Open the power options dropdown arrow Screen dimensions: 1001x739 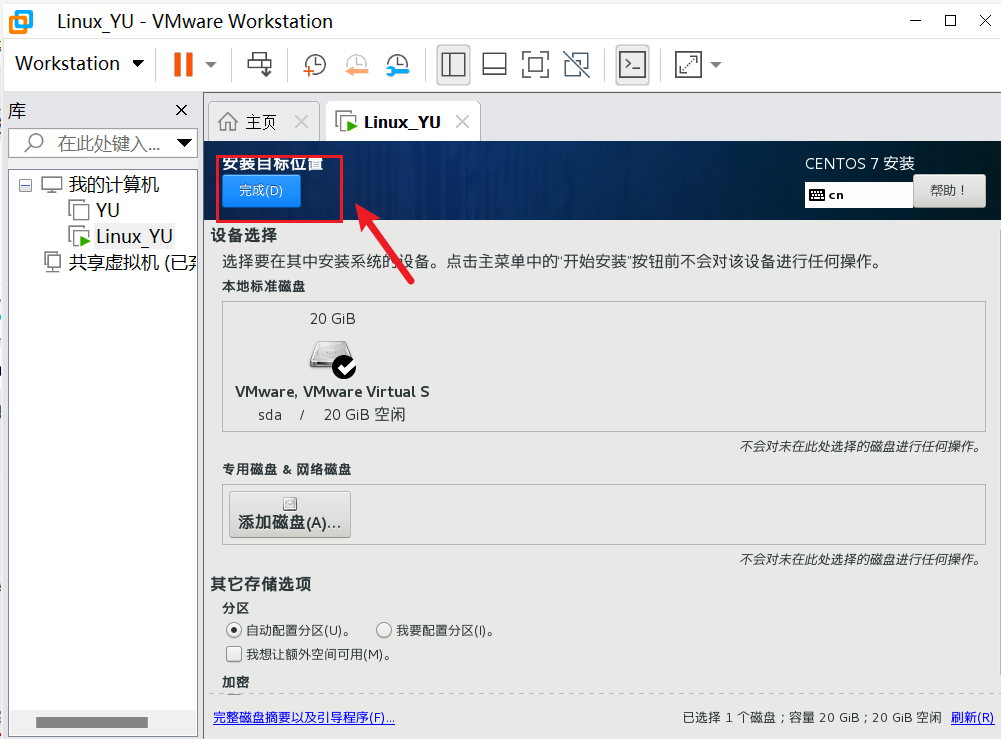211,64
